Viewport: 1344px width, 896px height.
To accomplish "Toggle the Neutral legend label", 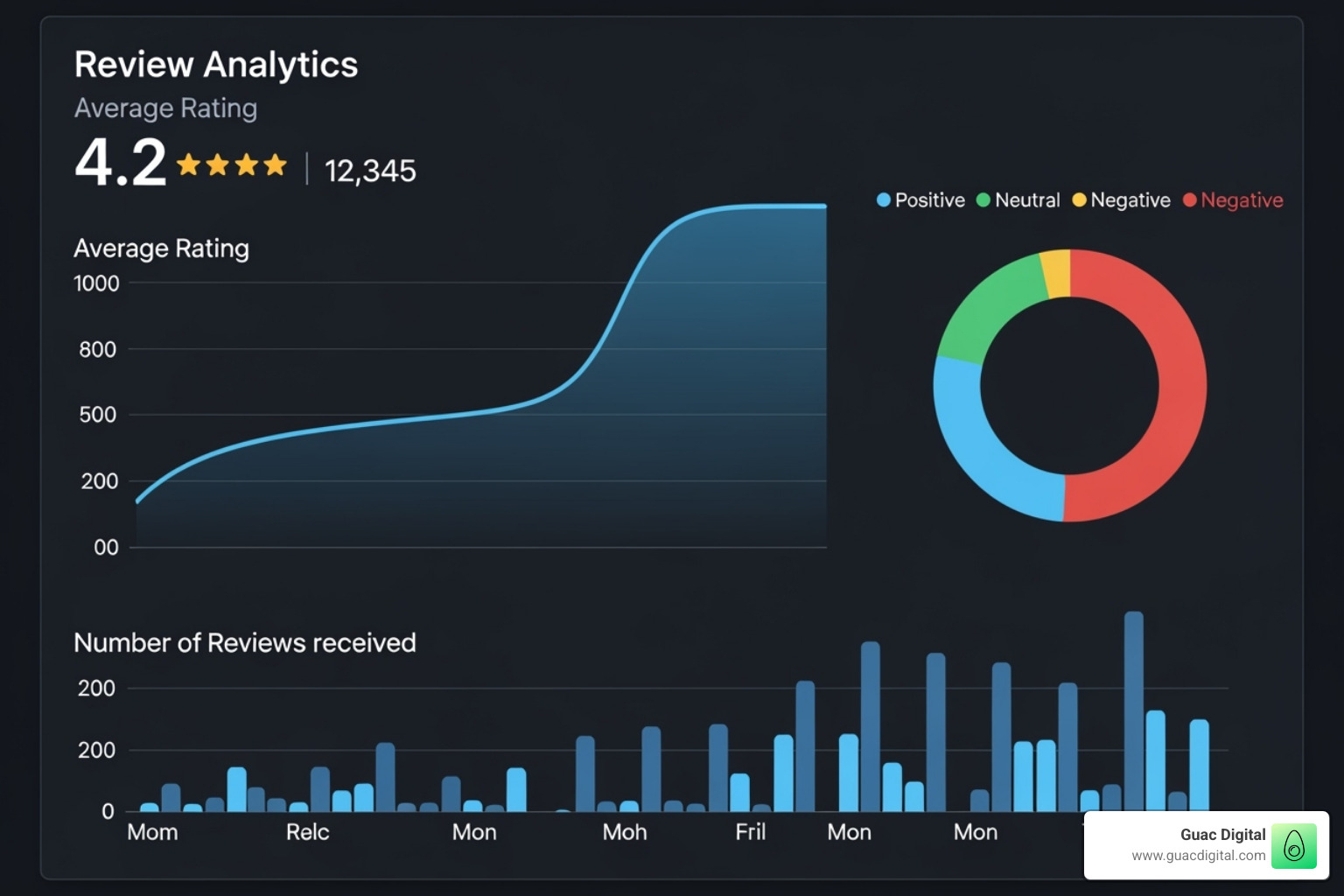I will pos(1027,200).
